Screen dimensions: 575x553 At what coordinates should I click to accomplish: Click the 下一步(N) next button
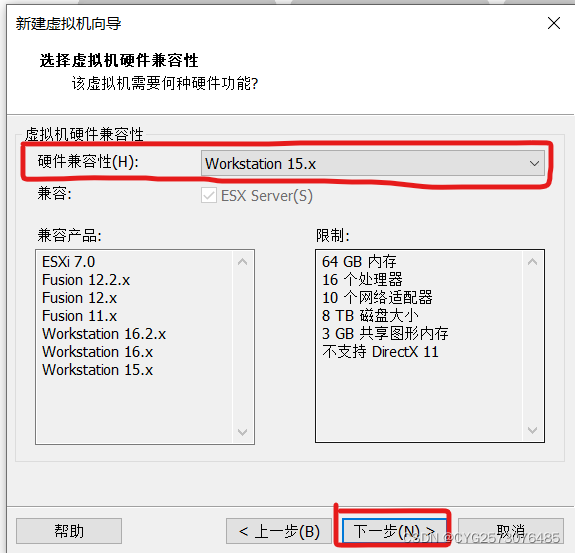[395, 531]
